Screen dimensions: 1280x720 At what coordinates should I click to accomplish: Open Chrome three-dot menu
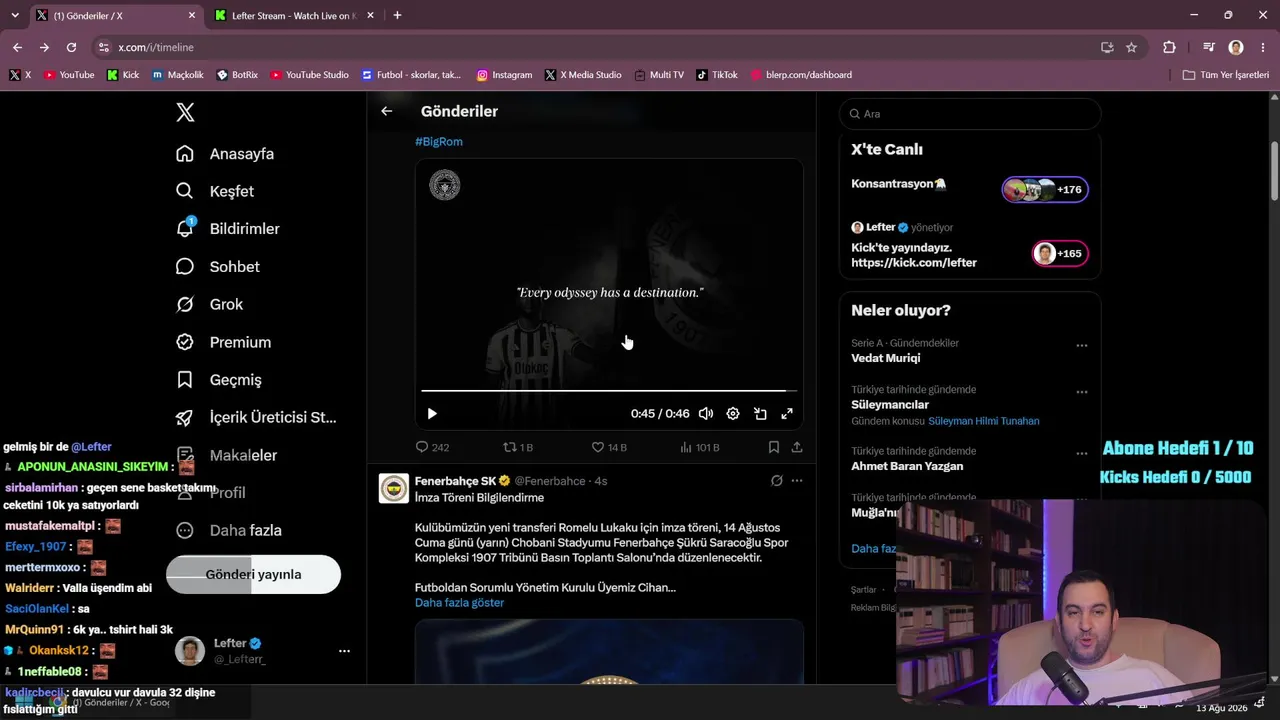(x=1261, y=47)
